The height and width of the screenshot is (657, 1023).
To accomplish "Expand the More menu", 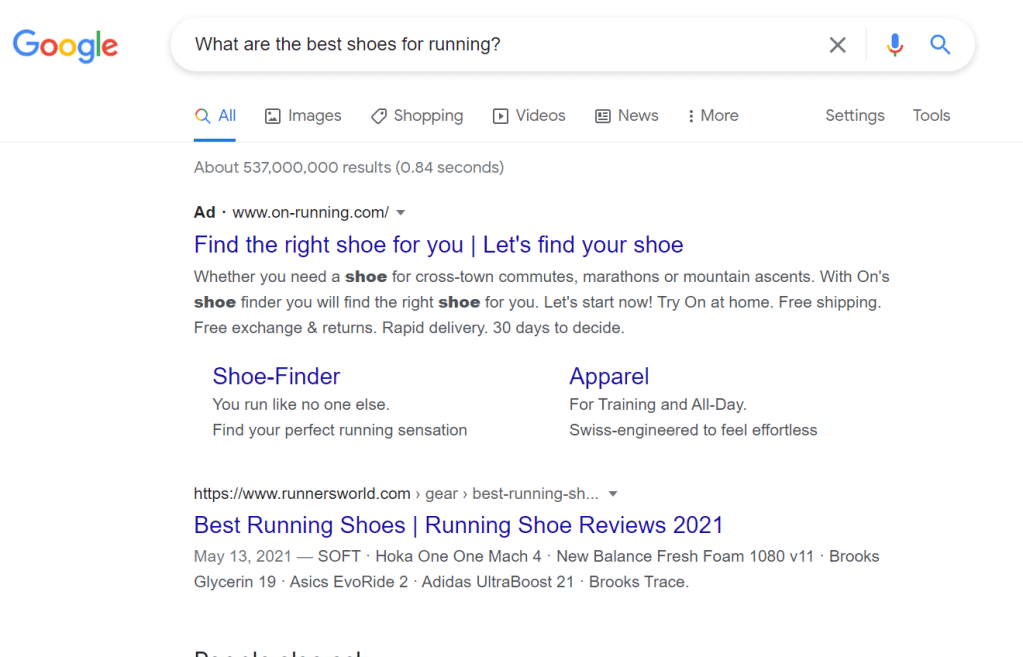I will pos(712,116).
